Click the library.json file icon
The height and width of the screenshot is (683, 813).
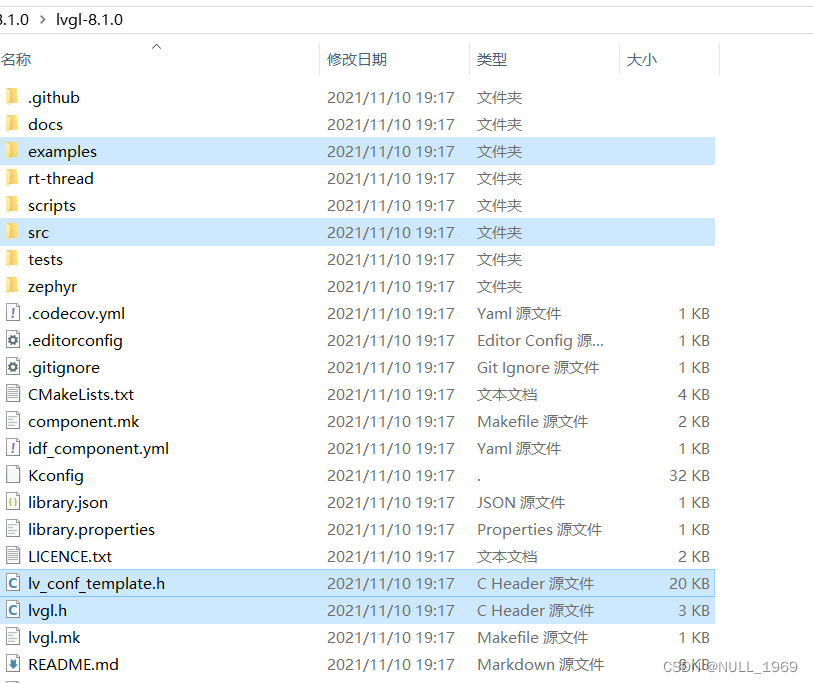(13, 501)
